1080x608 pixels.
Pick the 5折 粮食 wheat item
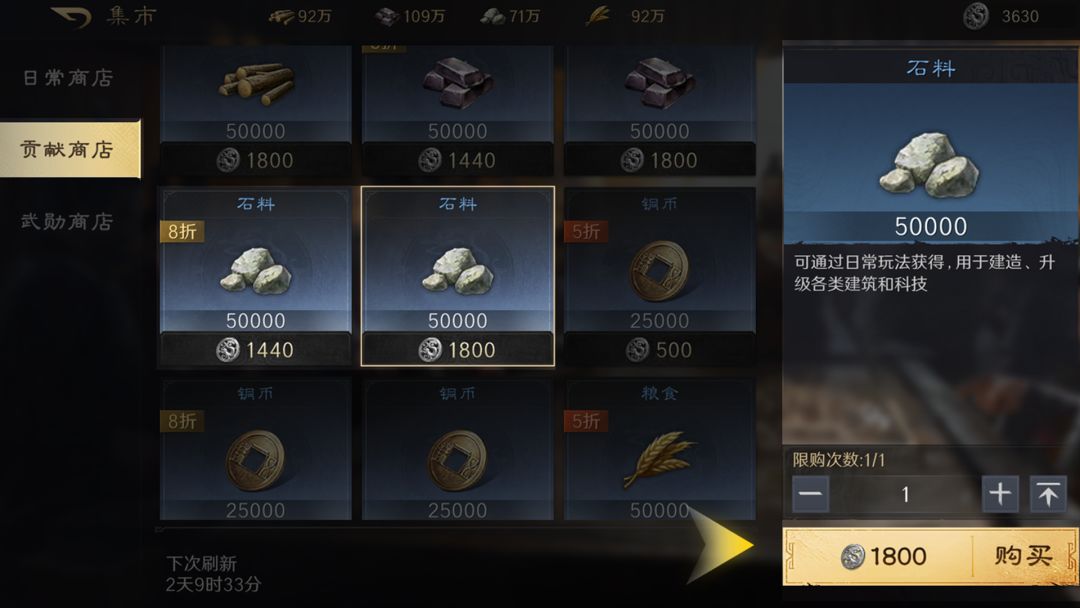coord(659,448)
